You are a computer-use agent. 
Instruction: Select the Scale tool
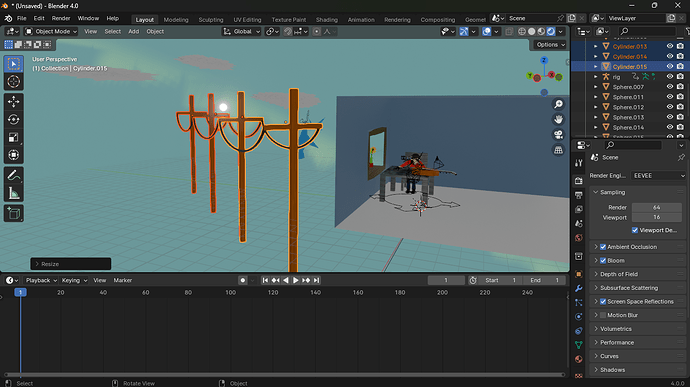coord(14,137)
